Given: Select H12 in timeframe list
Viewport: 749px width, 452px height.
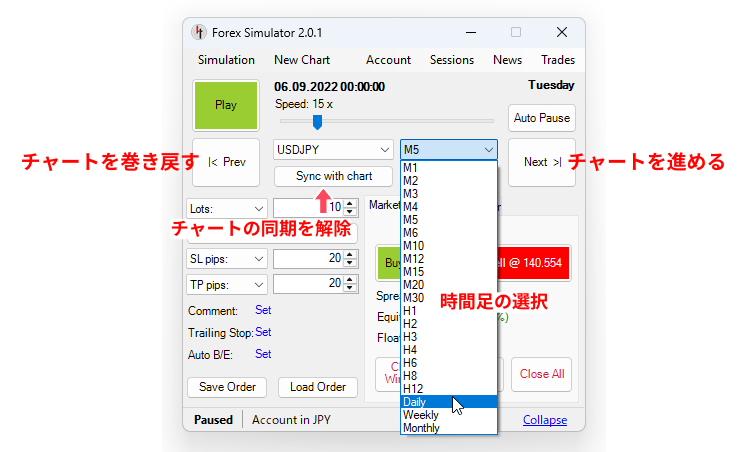Looking at the screenshot, I should pyautogui.click(x=449, y=388).
